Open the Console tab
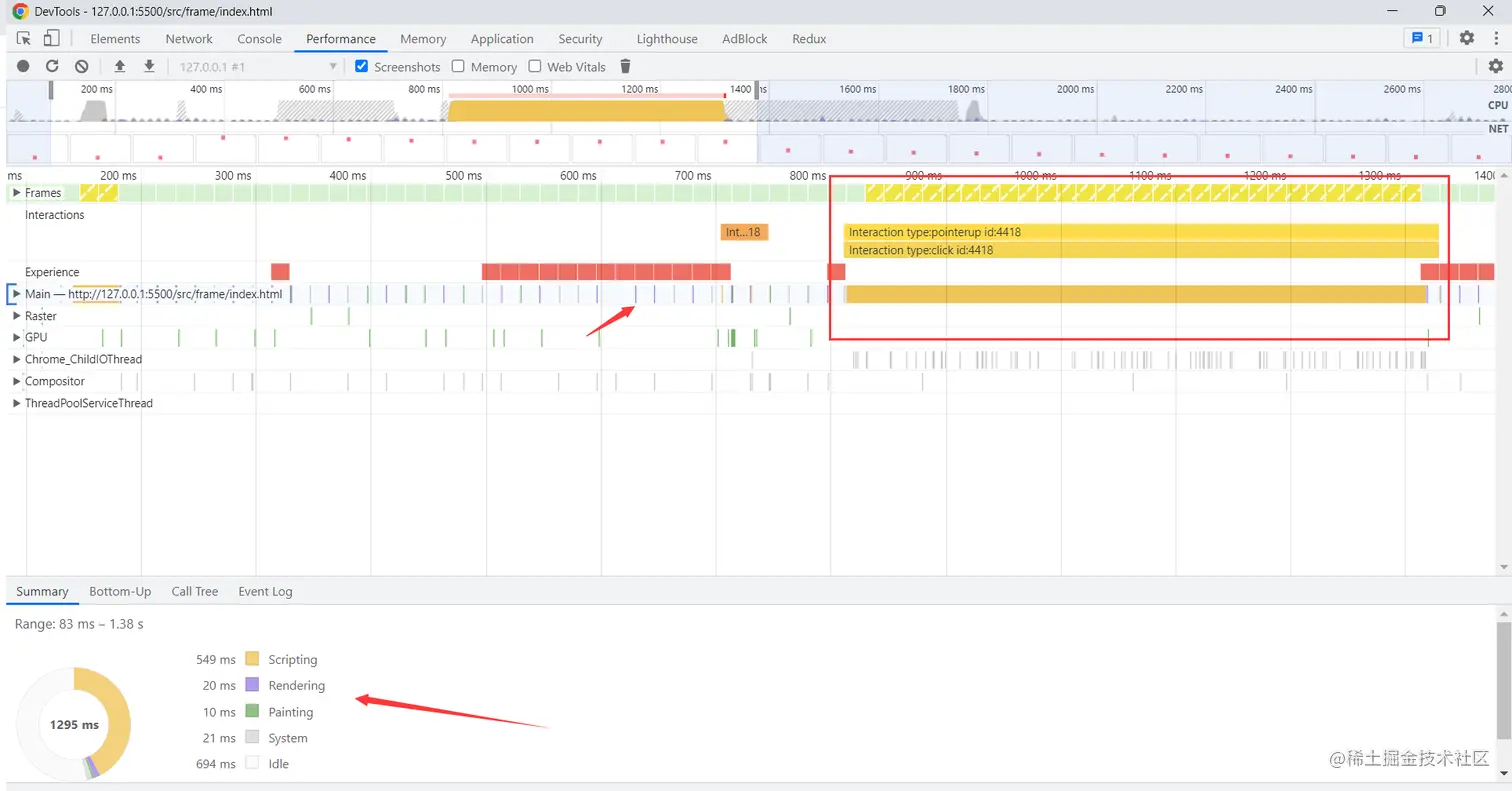Screen dimensions: 1512x791 [x=259, y=39]
